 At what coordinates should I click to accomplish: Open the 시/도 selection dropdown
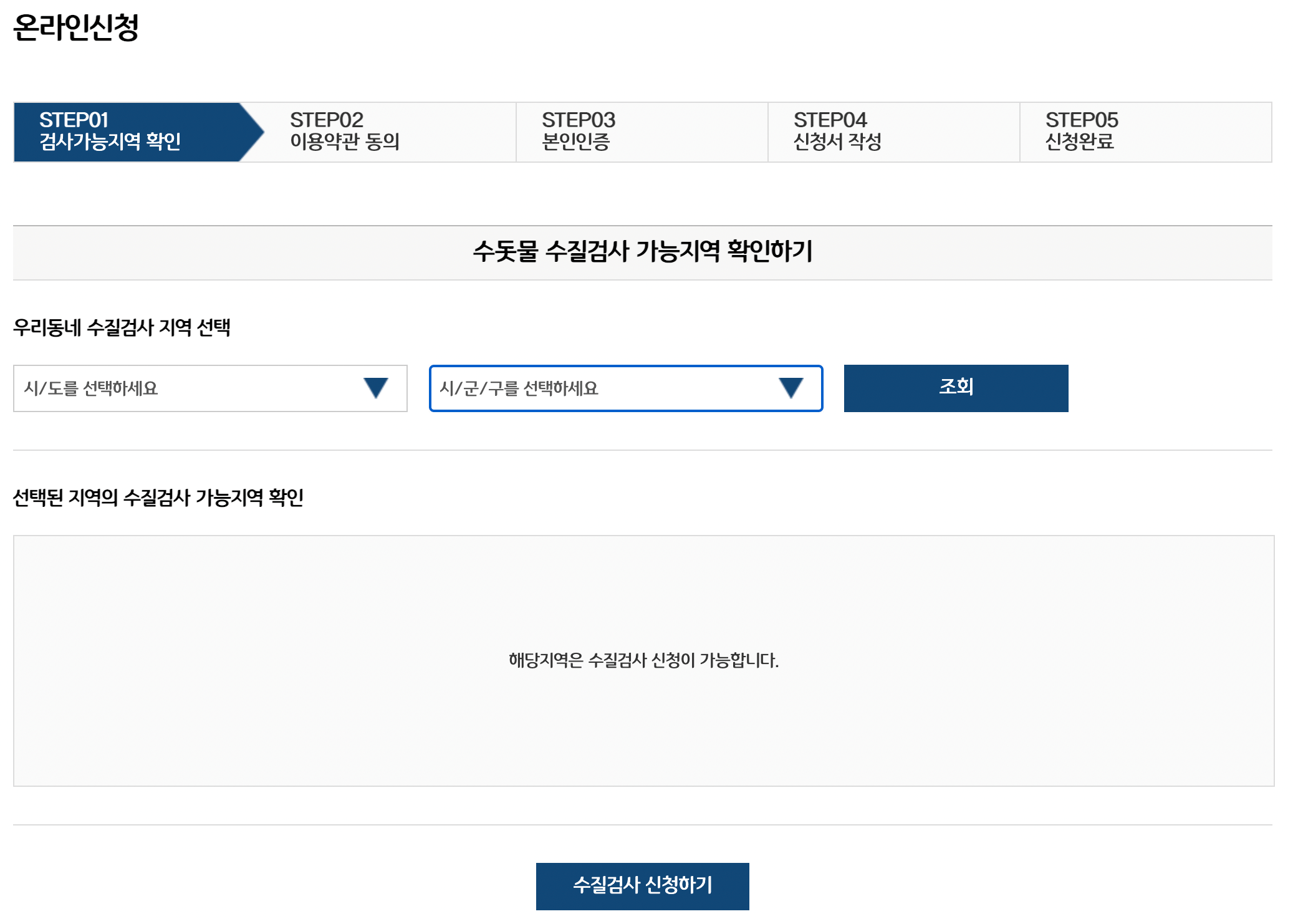pos(209,389)
